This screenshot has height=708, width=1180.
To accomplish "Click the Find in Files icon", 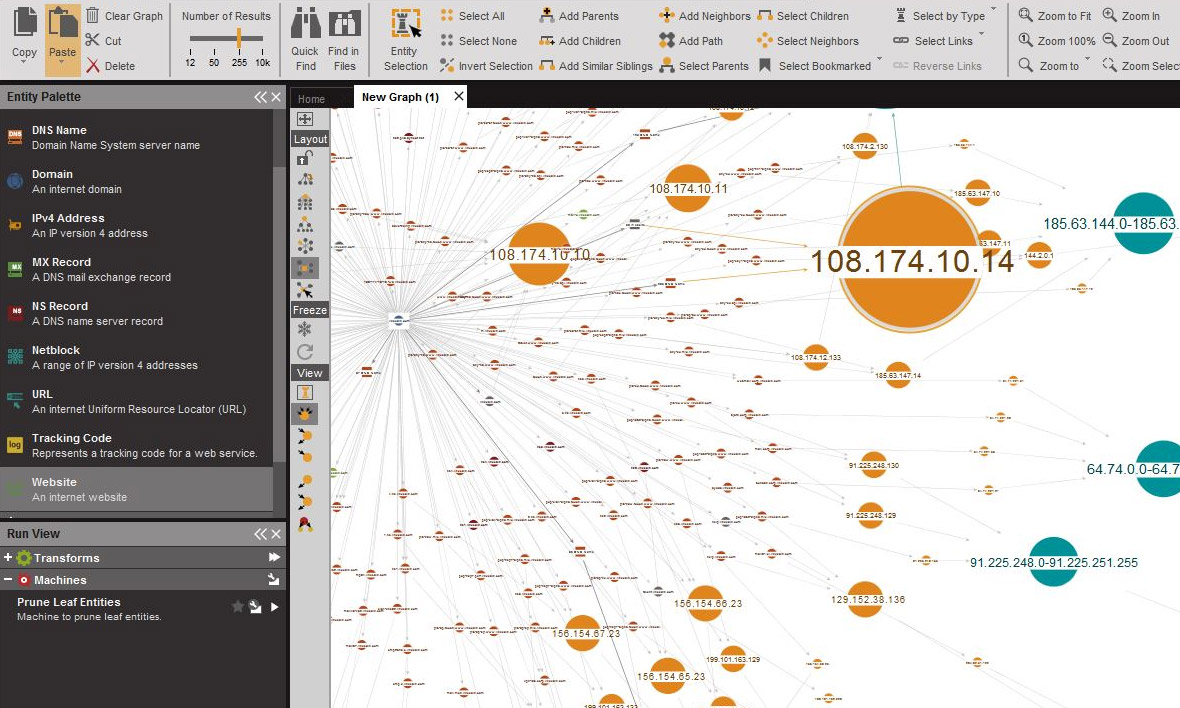I will point(344,24).
